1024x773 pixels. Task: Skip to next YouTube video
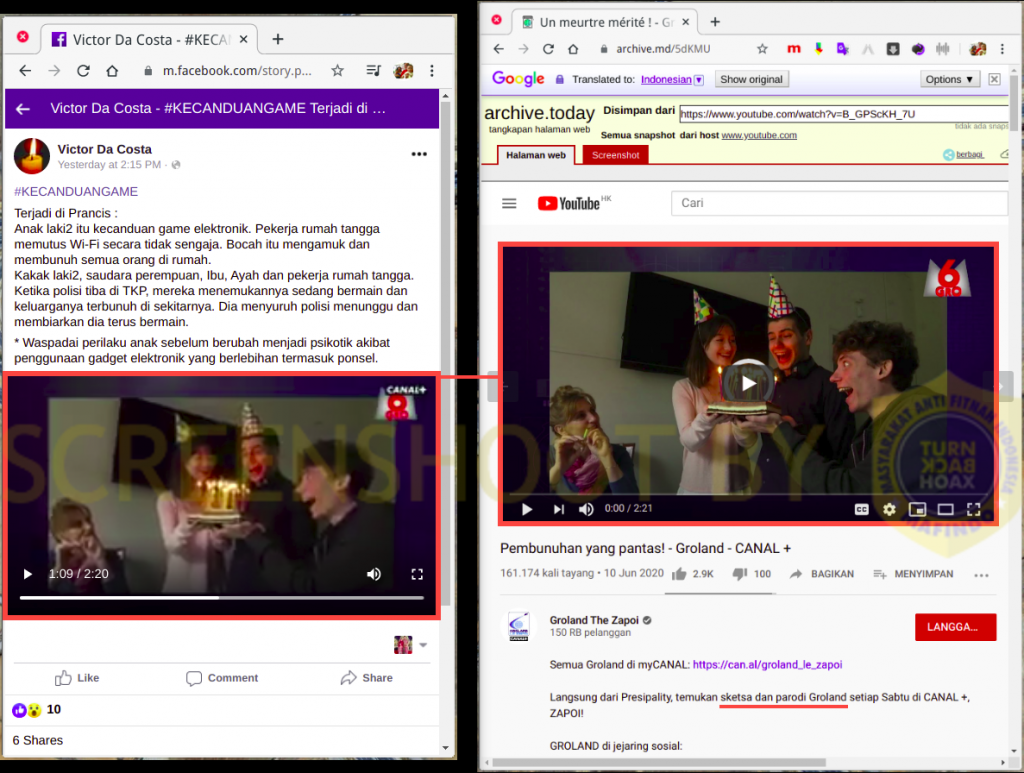(x=558, y=509)
